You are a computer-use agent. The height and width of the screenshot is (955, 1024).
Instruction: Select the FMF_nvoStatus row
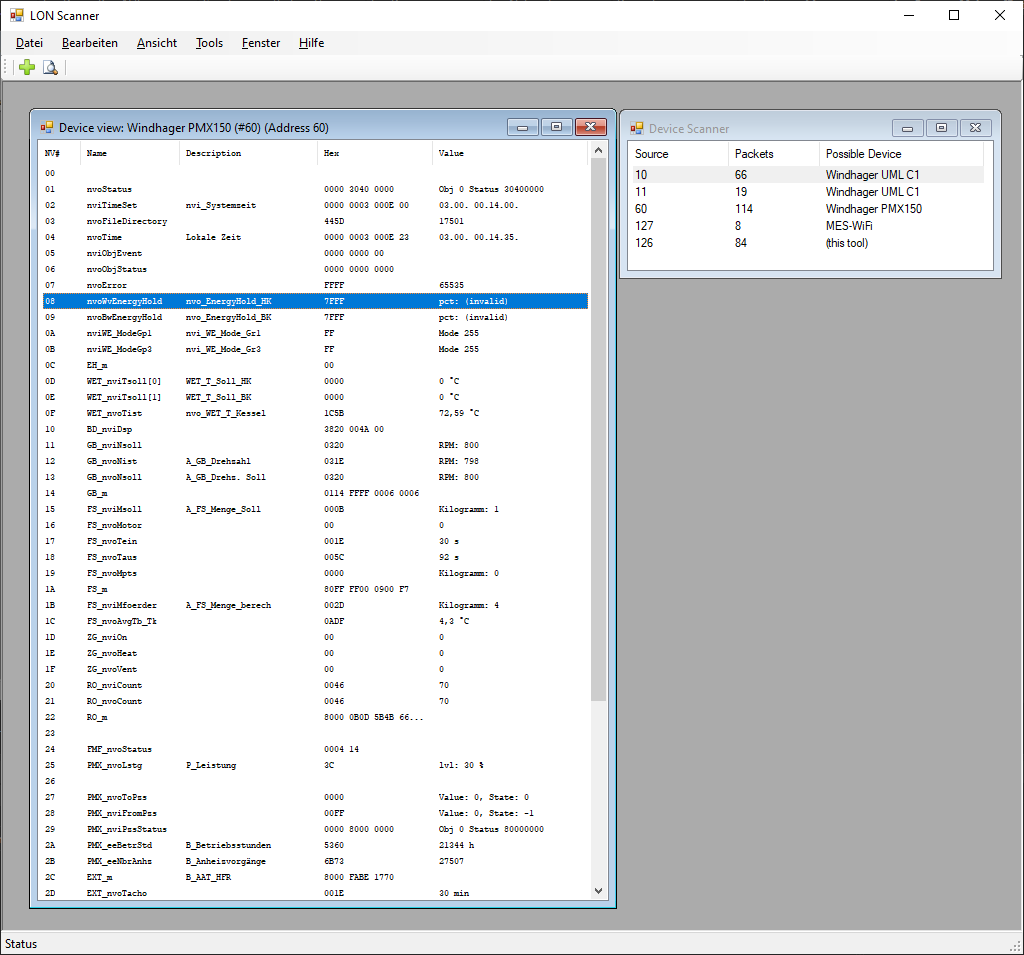315,749
